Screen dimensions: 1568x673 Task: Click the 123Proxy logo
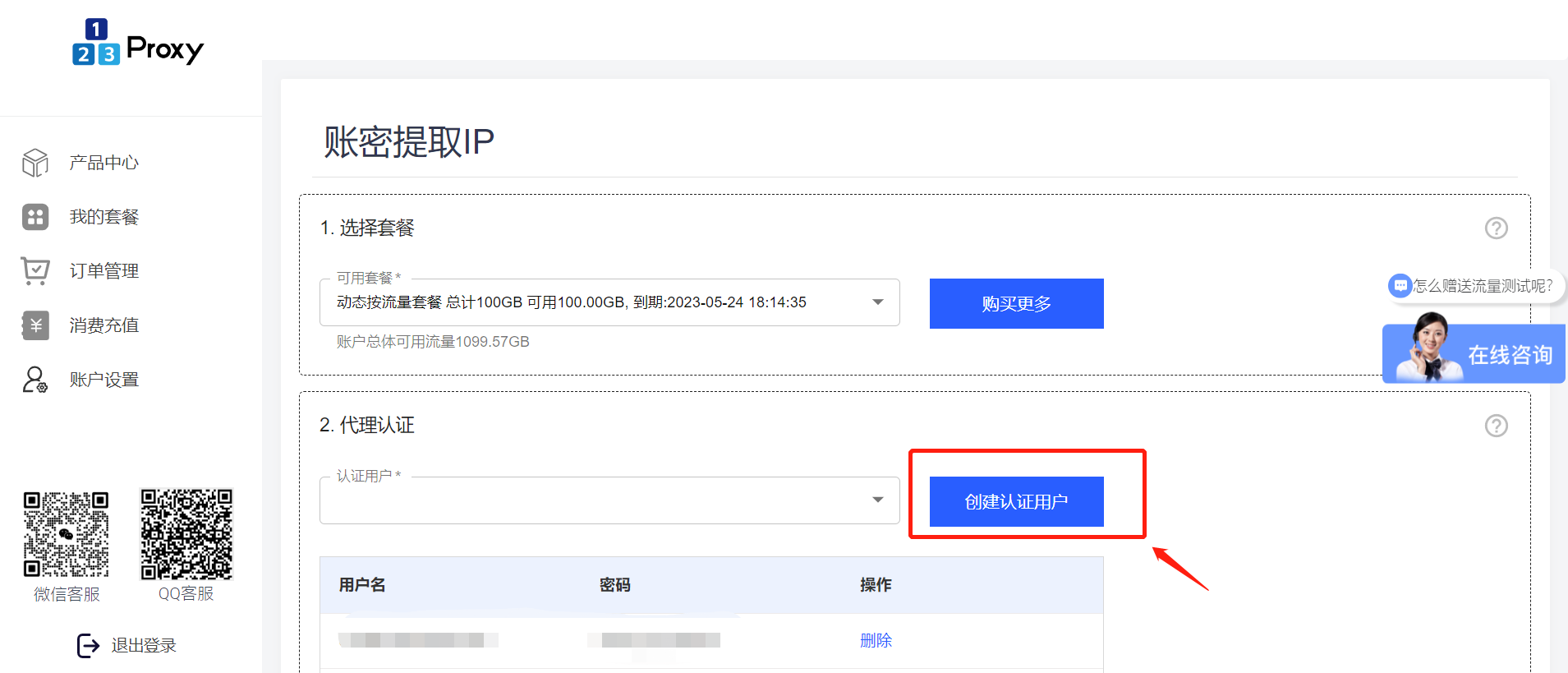tap(137, 43)
